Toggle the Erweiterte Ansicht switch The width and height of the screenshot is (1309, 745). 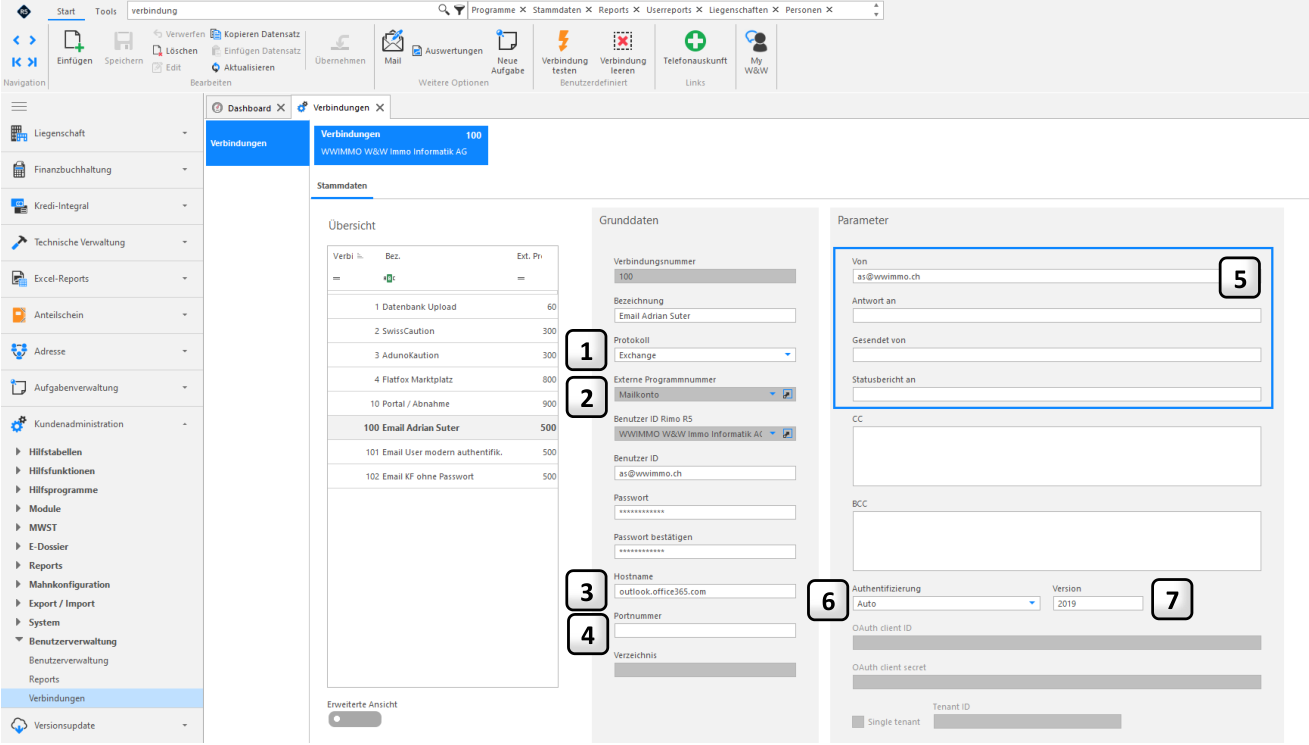pyautogui.click(x=354, y=719)
